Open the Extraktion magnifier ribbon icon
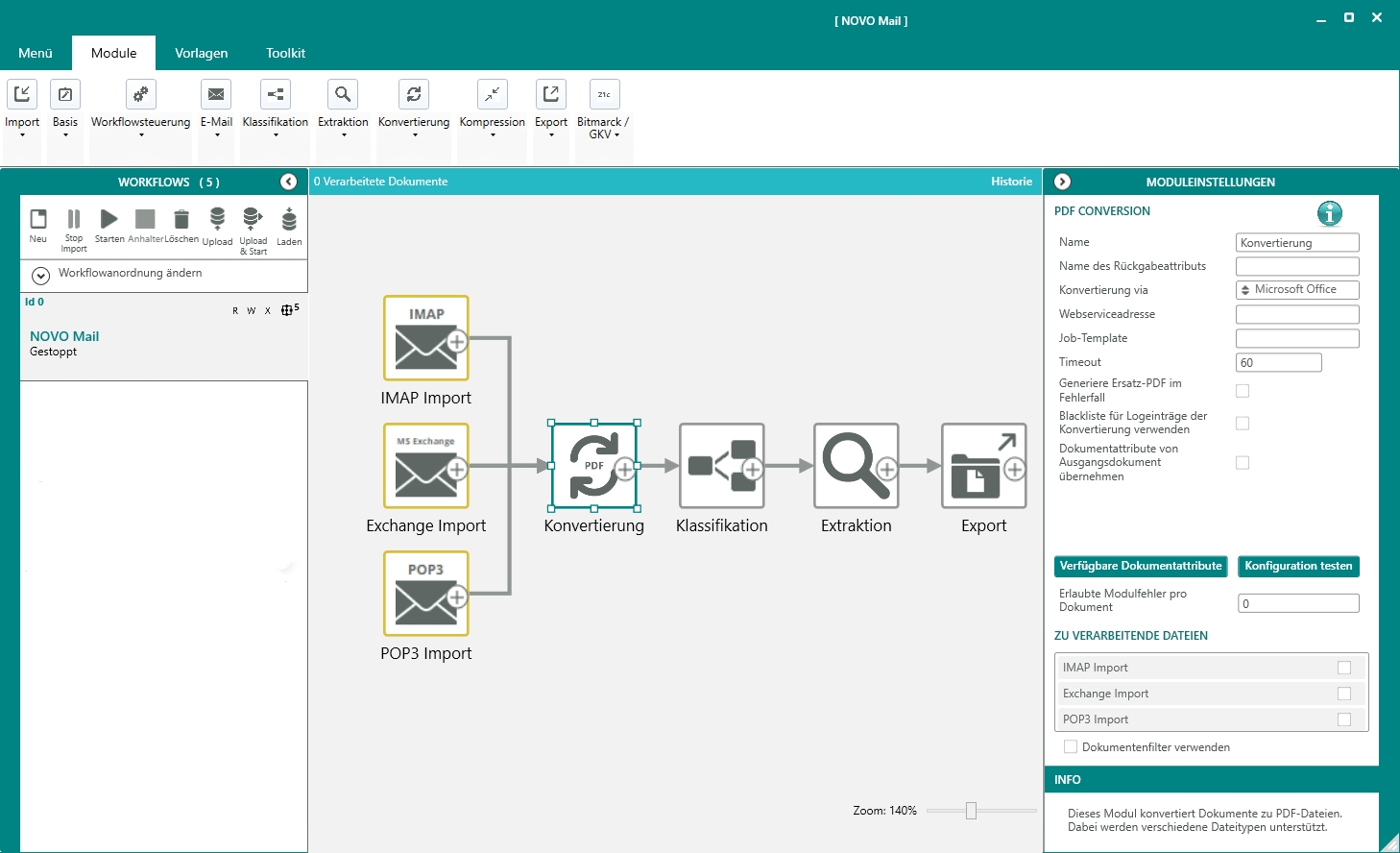 (343, 94)
